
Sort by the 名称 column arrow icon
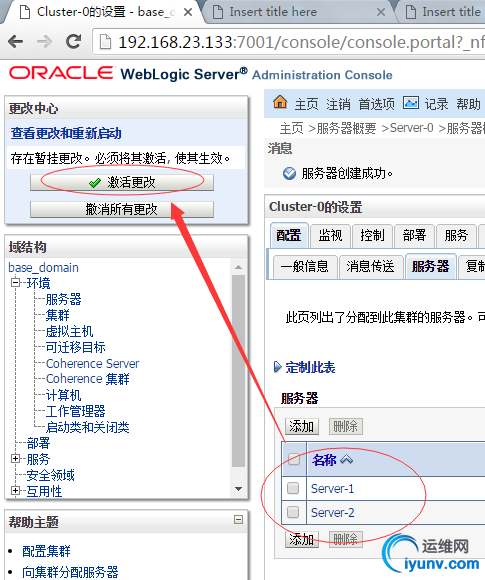(x=346, y=460)
